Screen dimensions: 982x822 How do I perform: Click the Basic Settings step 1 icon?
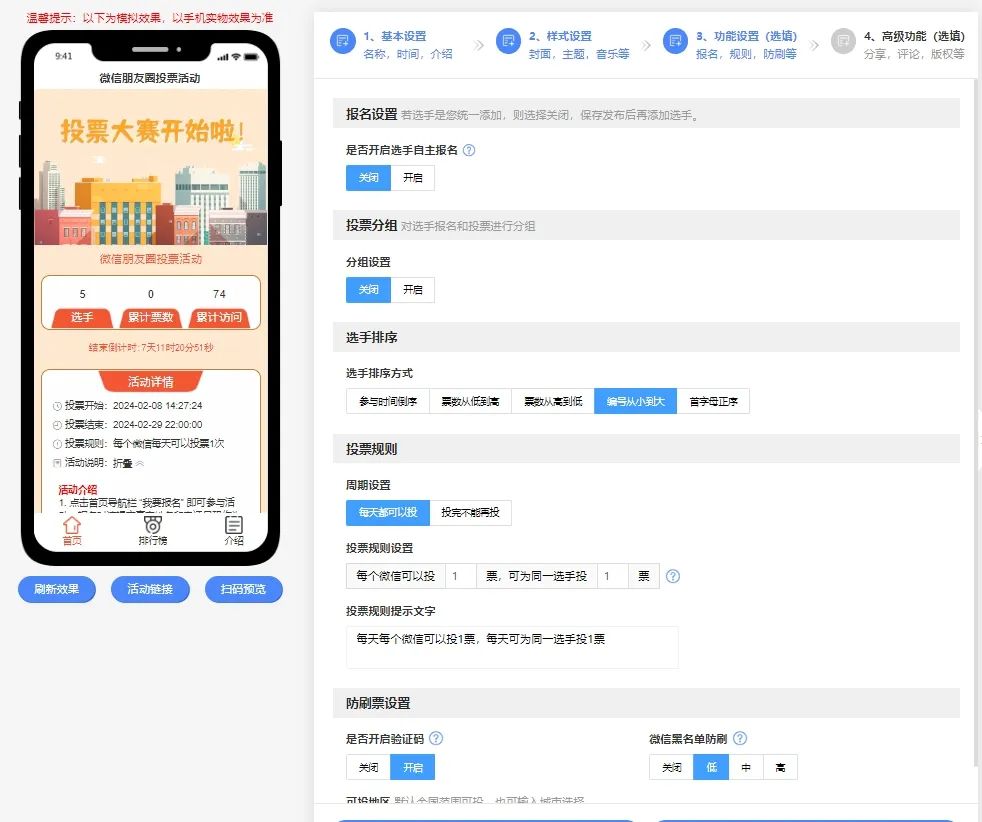(343, 41)
